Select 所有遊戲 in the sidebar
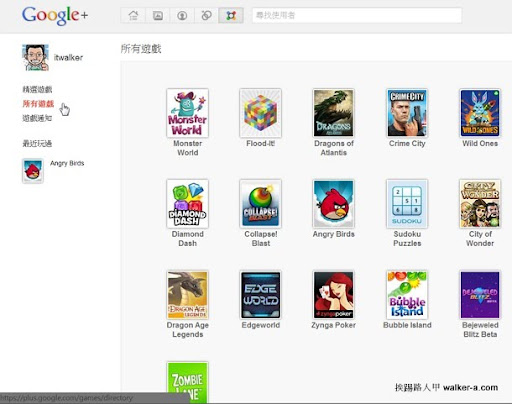This screenshot has width=512, height=404. point(38,104)
